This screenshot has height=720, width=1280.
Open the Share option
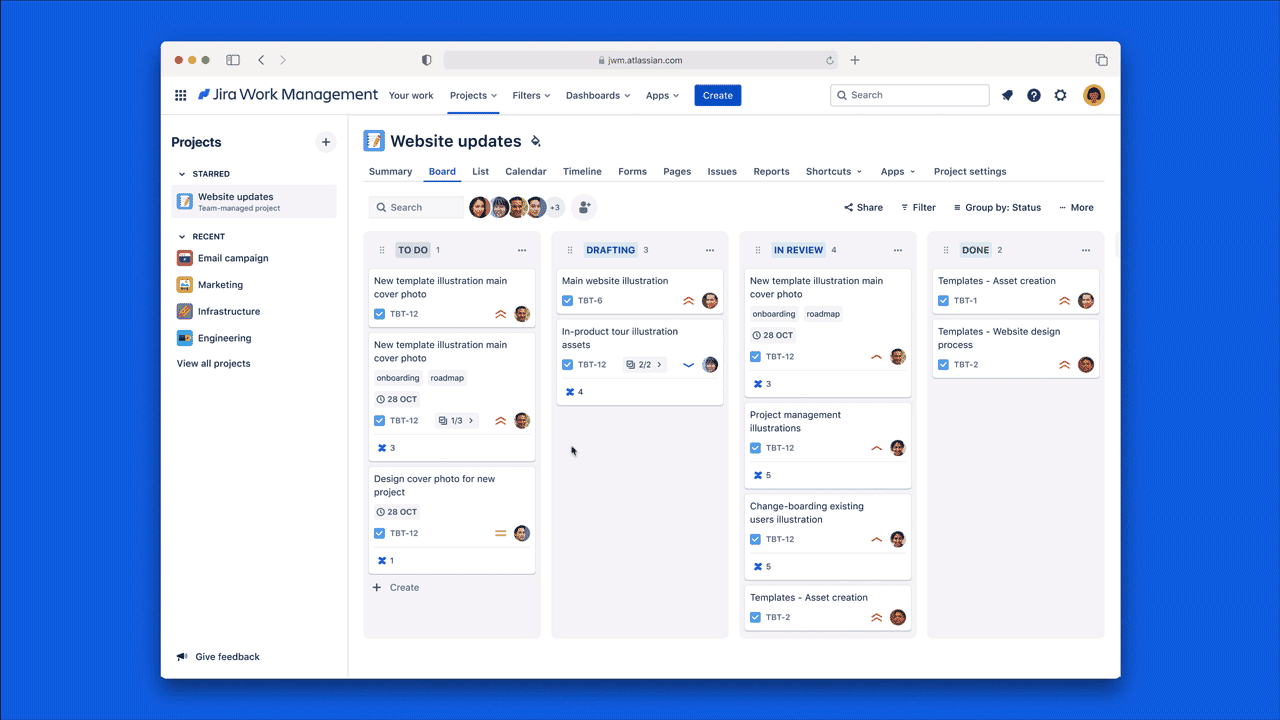863,208
